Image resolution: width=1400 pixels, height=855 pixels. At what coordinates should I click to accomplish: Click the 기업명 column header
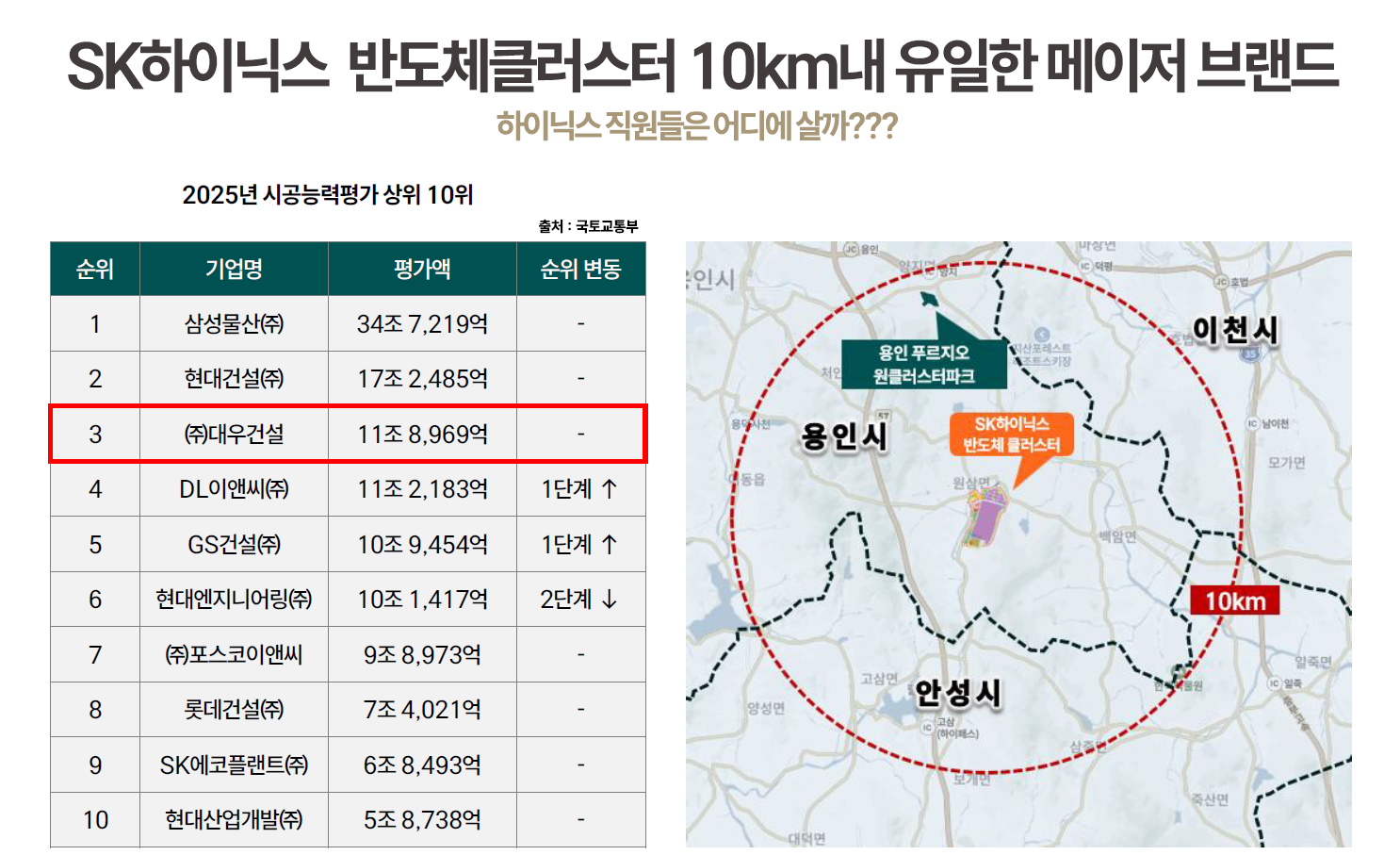(234, 270)
